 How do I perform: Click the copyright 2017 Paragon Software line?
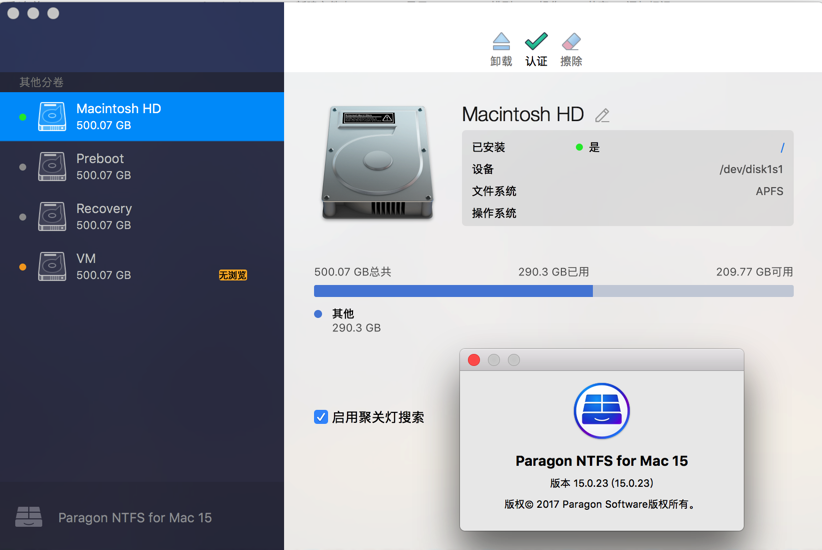click(601, 504)
